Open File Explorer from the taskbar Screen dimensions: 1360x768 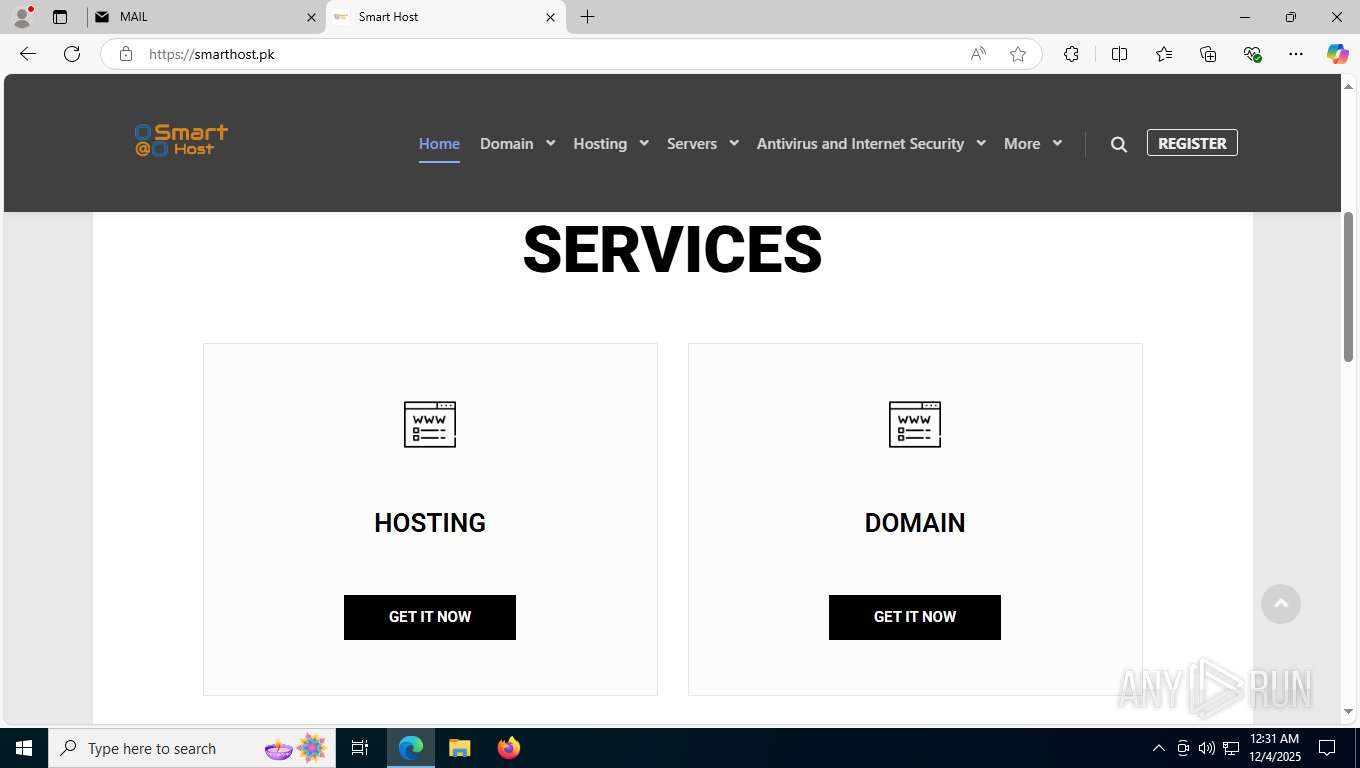[x=459, y=748]
